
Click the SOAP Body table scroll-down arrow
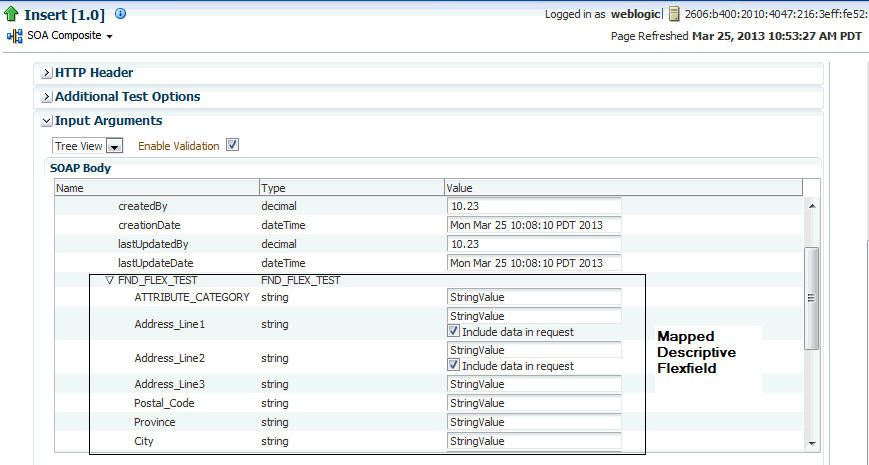[812, 443]
